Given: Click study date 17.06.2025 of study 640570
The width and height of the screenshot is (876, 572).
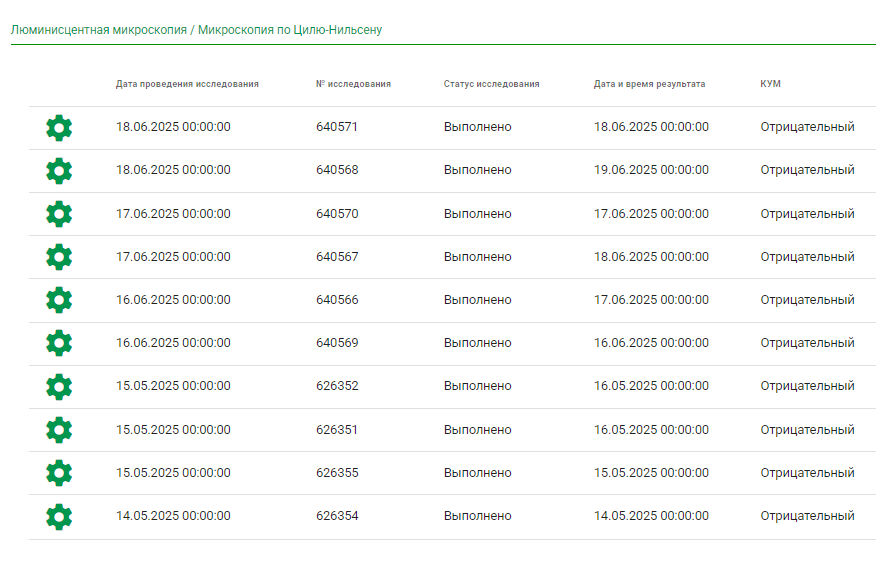Looking at the screenshot, I should point(173,214).
